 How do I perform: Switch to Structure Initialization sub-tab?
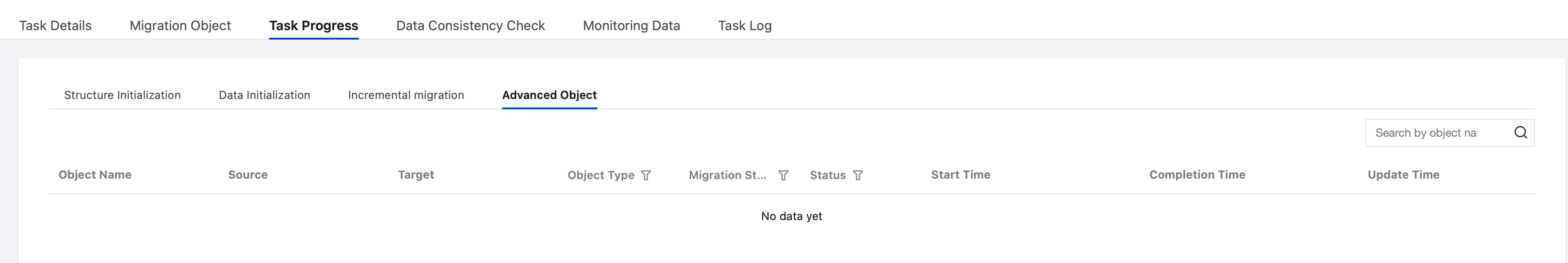[123, 95]
